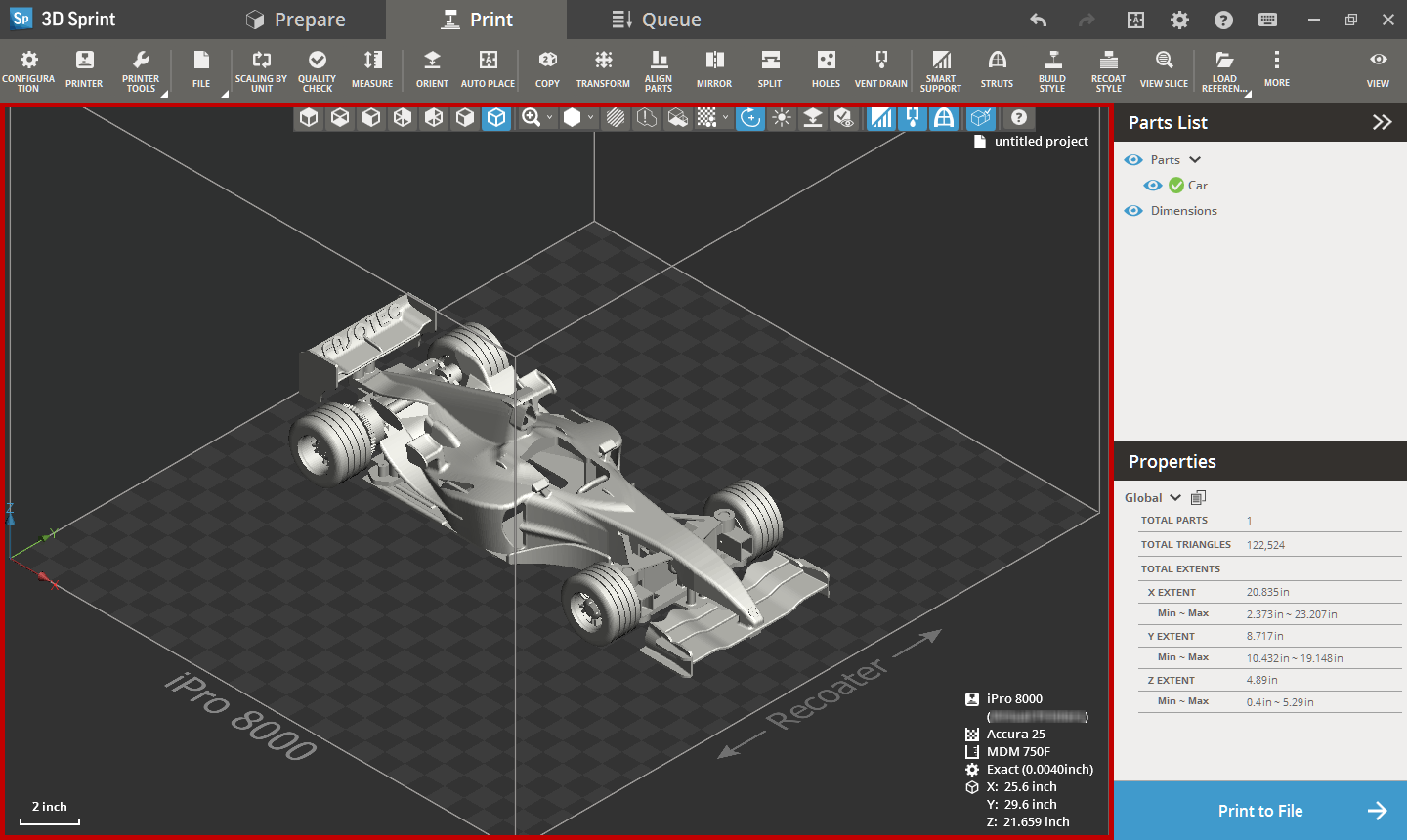Viewport: 1407px width, 840px height.
Task: Toggle the Parts group visibility eye
Action: point(1133,160)
